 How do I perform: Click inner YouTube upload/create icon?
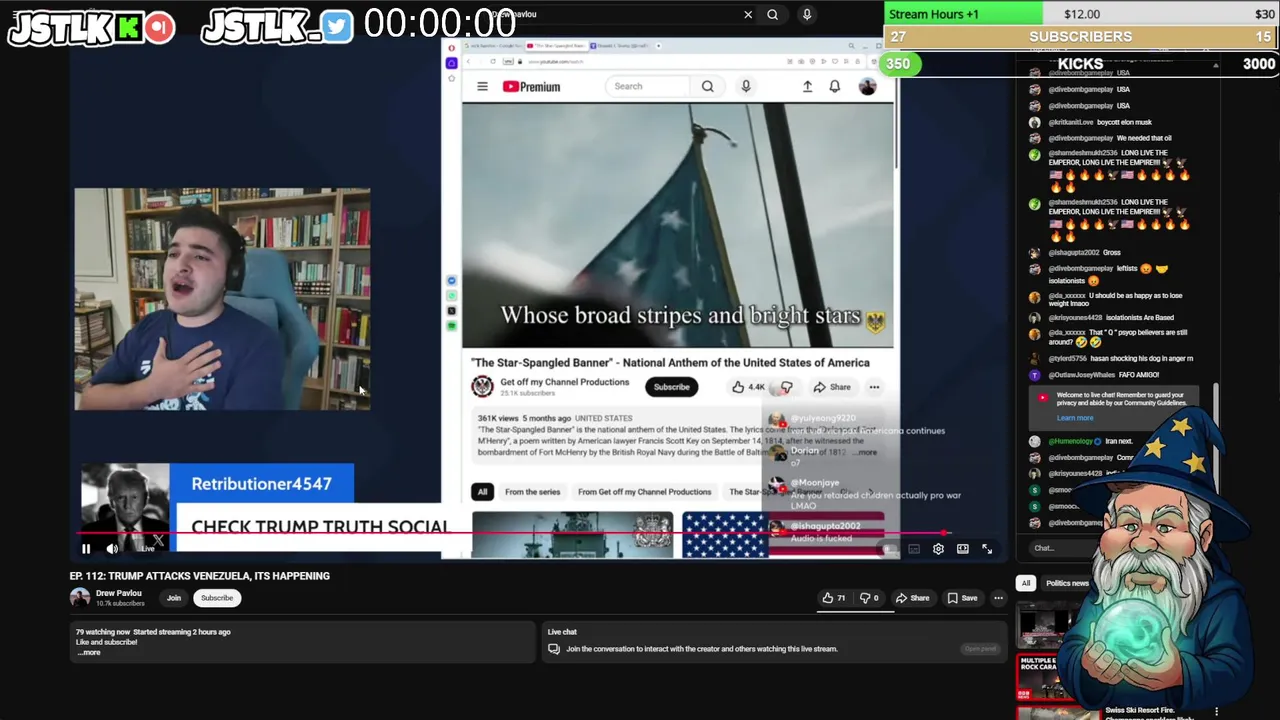(807, 86)
